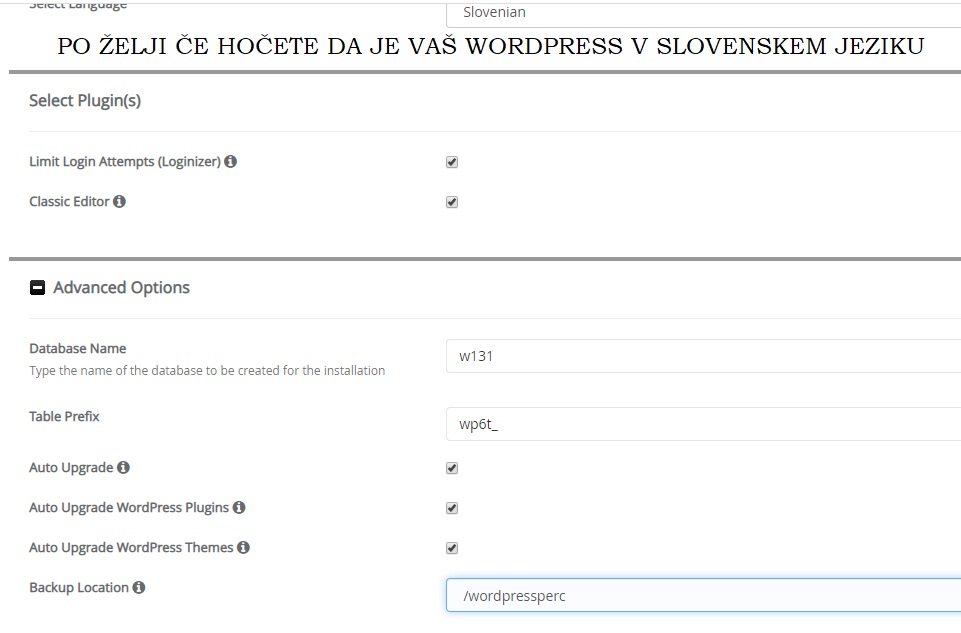Select the Database Name label
Viewport: 961px width, 633px height.
pyautogui.click(x=78, y=348)
